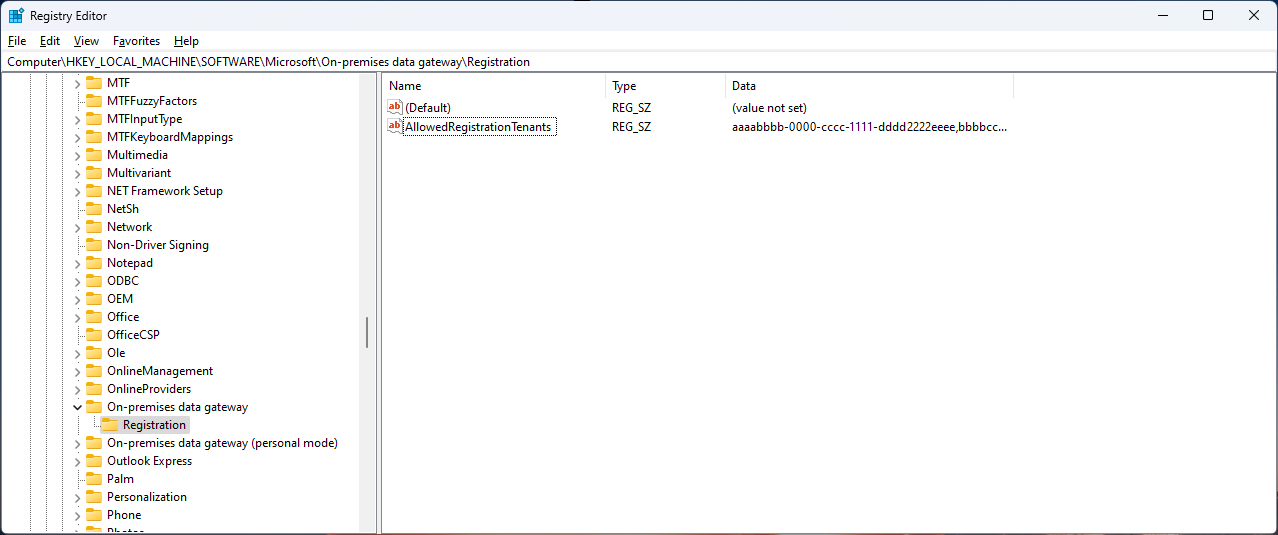Sort by the Type column header
Viewport: 1278px width, 535px height.
(666, 86)
